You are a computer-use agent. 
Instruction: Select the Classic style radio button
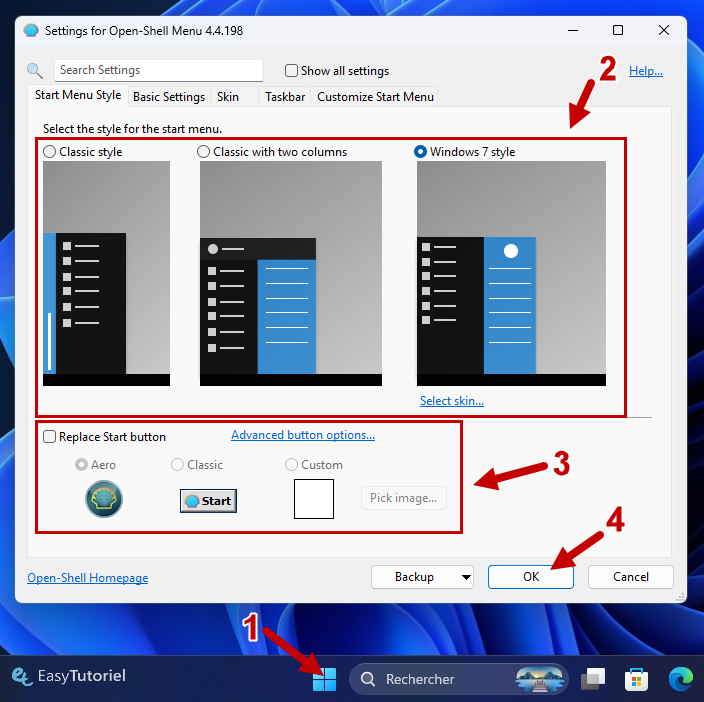pyautogui.click(x=49, y=152)
